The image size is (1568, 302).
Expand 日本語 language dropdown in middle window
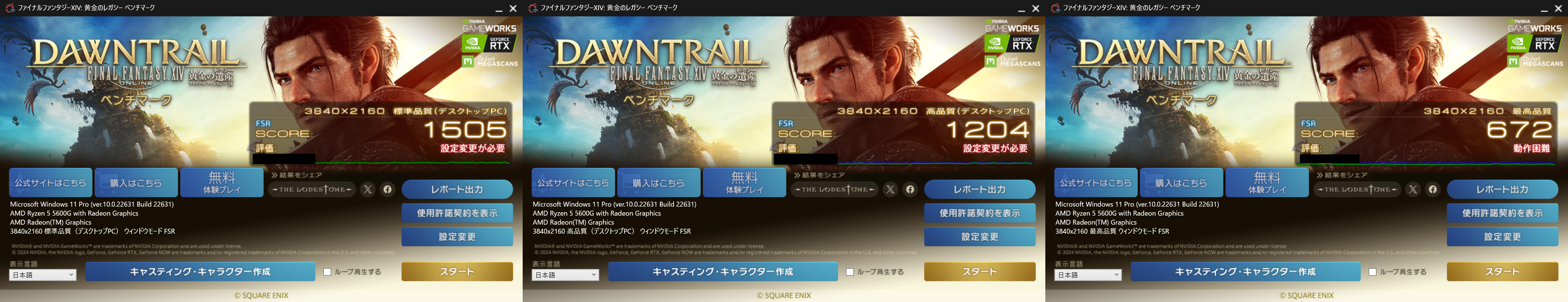click(565, 275)
